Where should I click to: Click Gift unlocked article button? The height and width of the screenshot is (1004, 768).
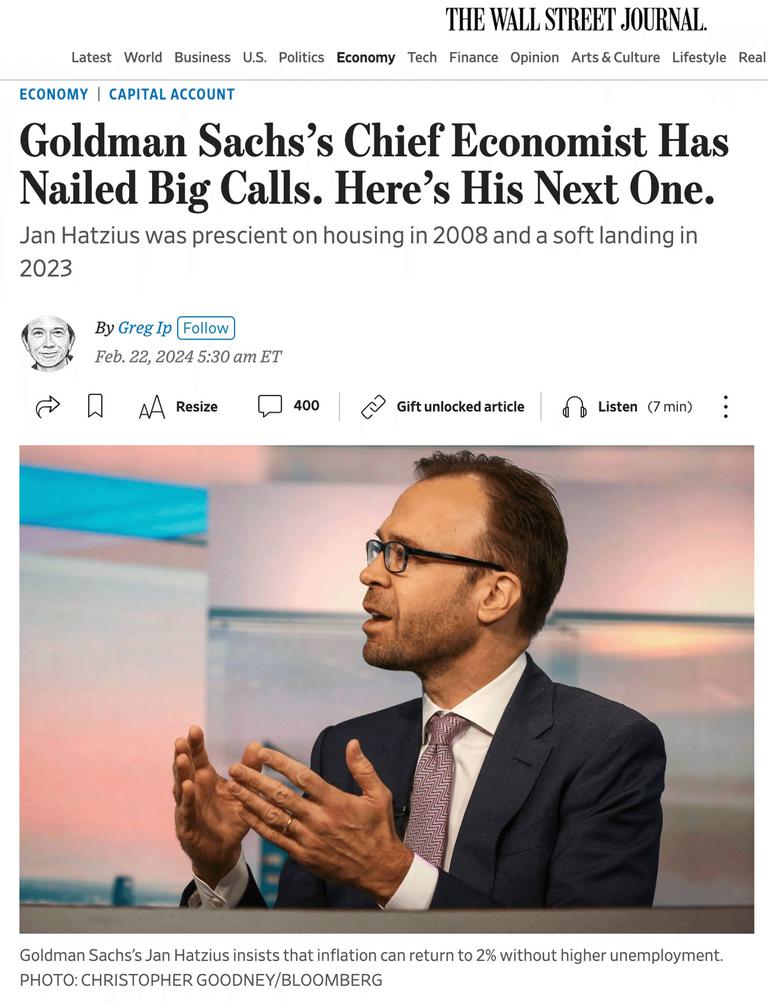pos(460,407)
